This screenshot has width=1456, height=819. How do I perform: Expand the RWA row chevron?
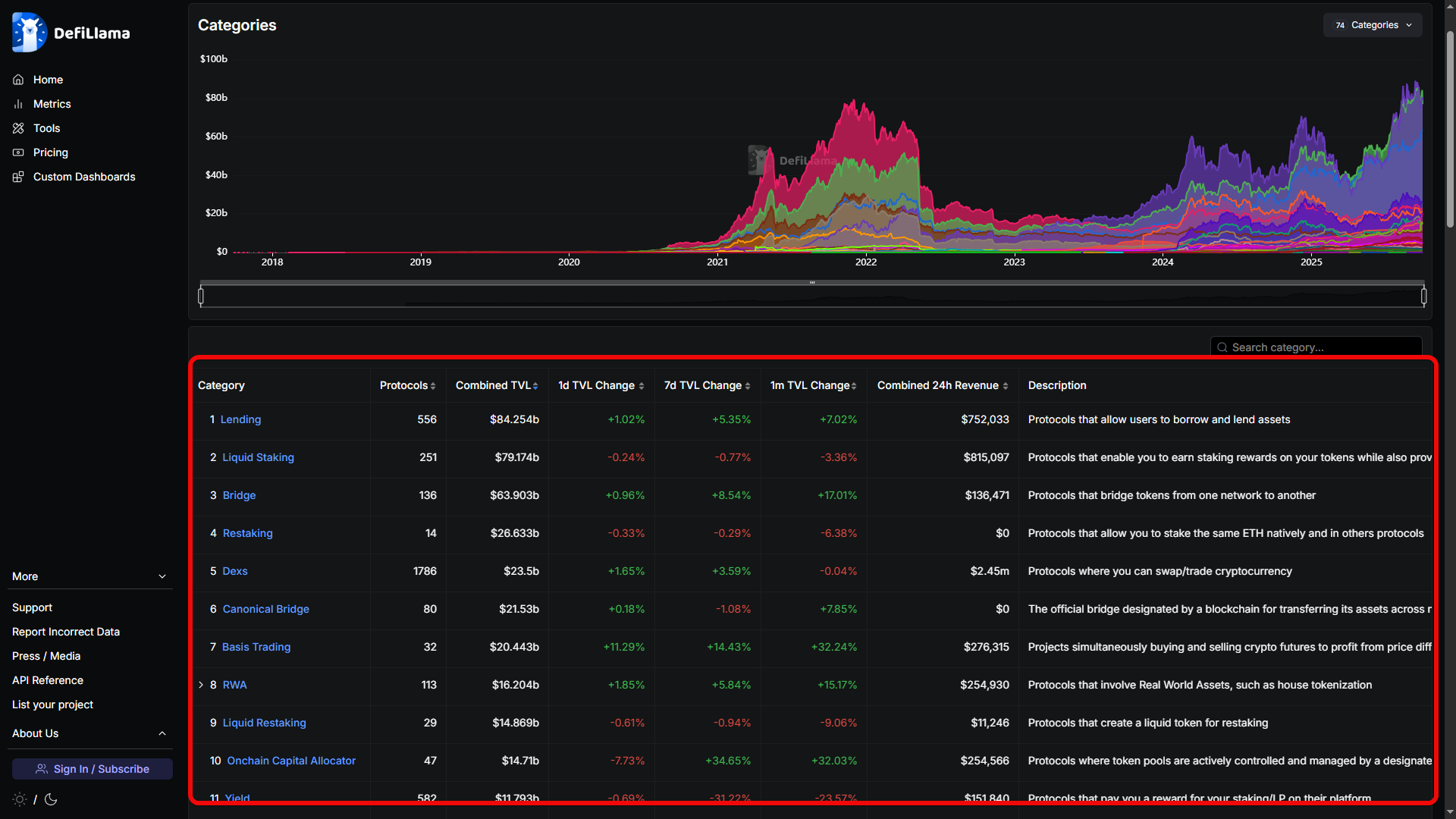tap(201, 685)
